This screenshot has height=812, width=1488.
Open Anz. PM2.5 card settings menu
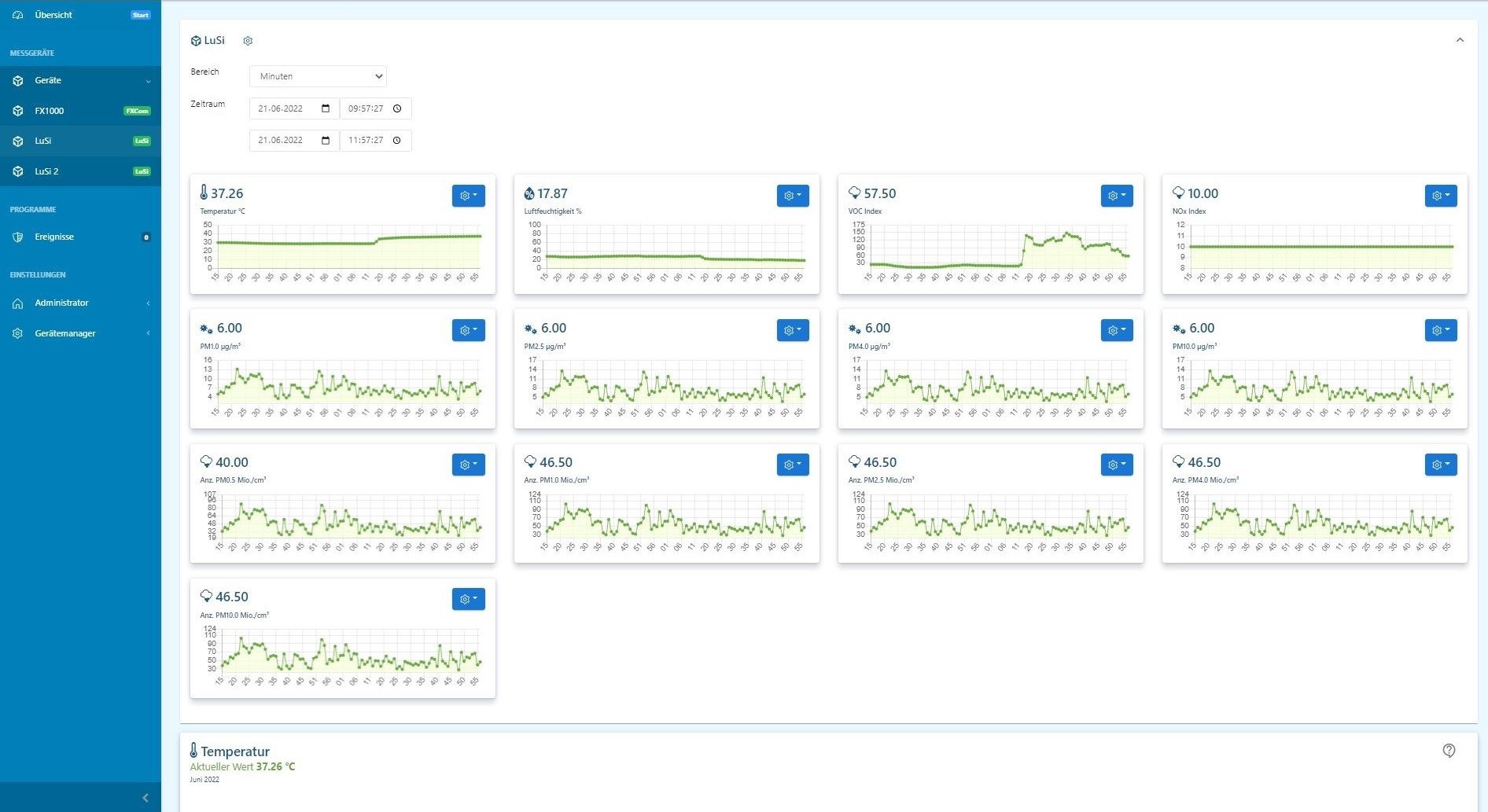1117,465
